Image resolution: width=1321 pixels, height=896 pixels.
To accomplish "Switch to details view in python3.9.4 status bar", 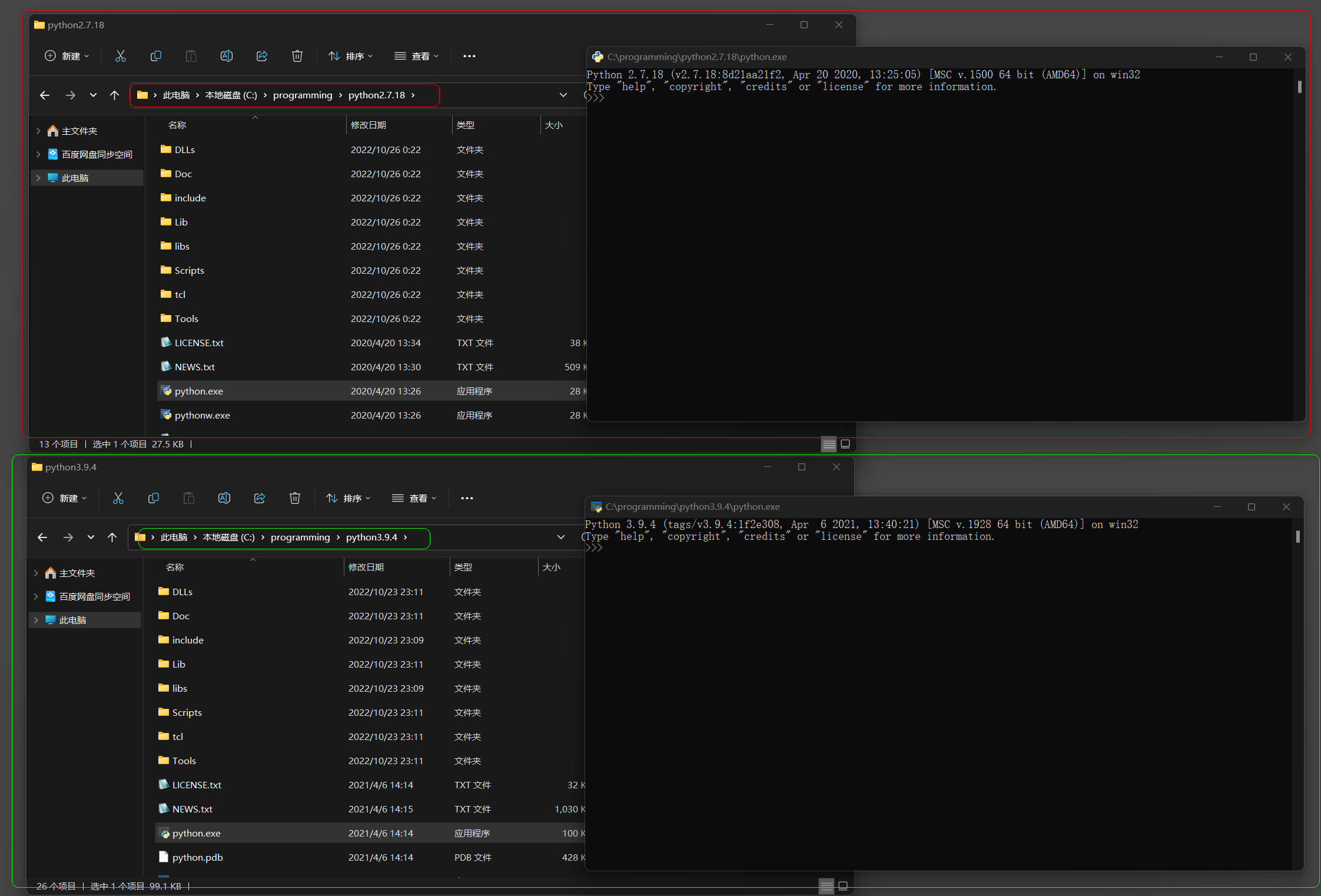I will pos(827,886).
